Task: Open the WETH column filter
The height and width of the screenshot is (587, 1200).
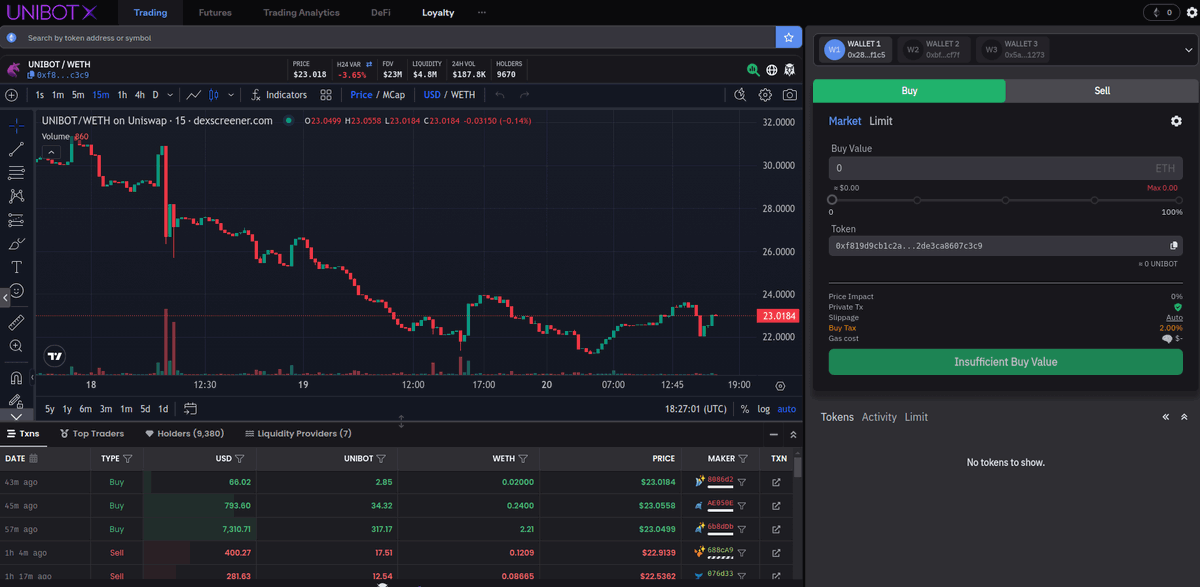Action: pyautogui.click(x=523, y=458)
